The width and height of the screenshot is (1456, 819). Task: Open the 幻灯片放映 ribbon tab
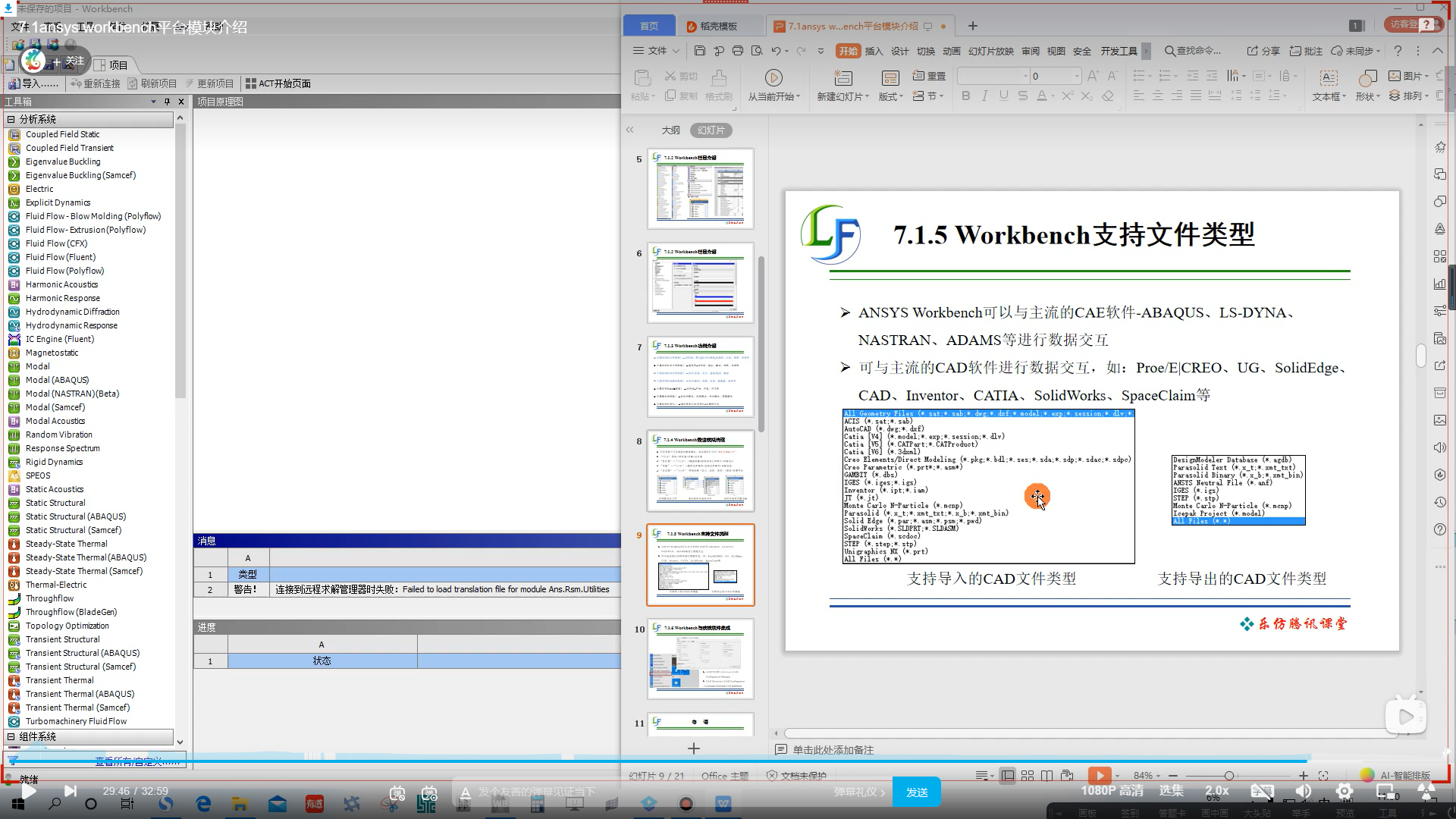pos(990,51)
